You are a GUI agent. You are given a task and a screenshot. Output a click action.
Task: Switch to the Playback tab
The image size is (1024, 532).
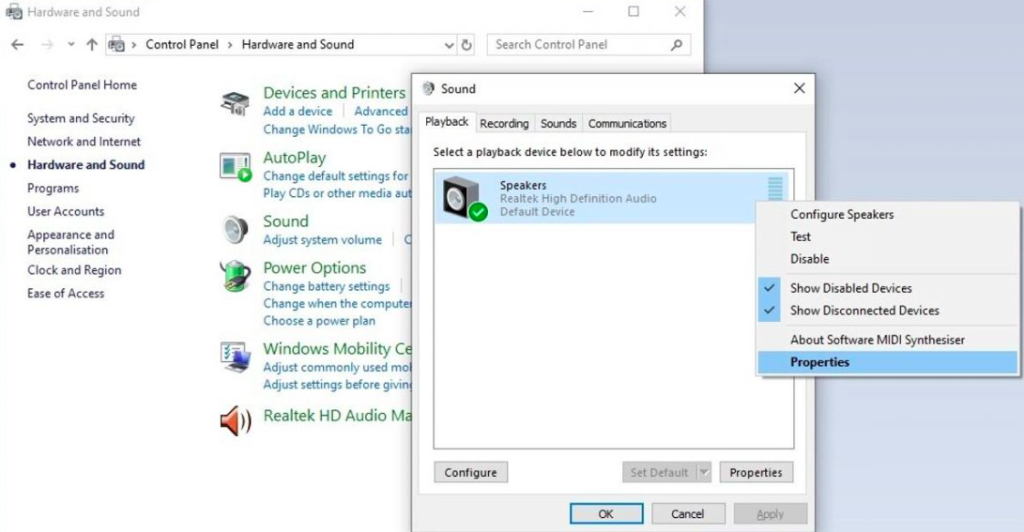coord(447,121)
